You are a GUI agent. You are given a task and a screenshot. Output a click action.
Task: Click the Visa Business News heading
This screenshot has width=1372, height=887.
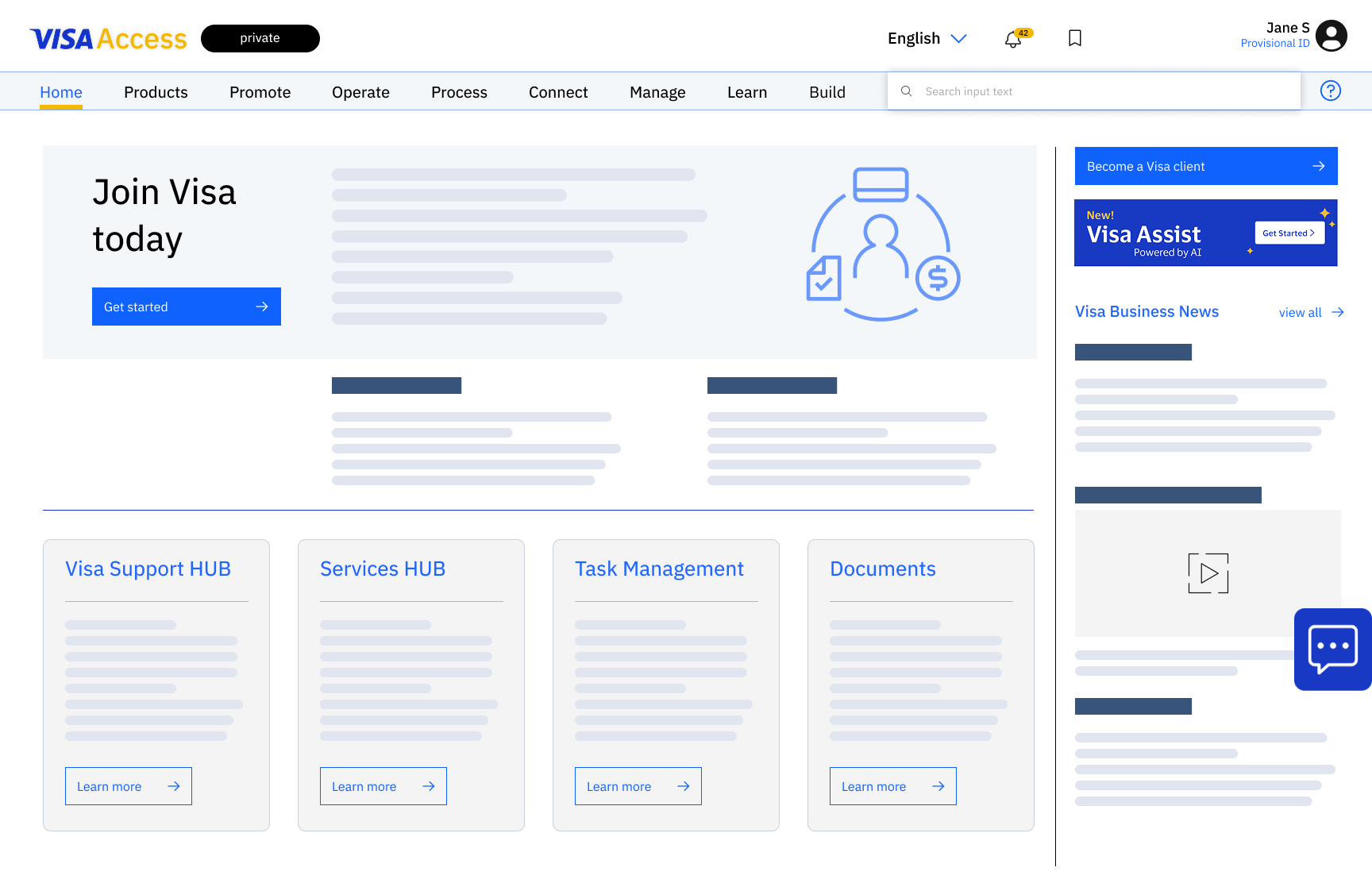pos(1147,311)
